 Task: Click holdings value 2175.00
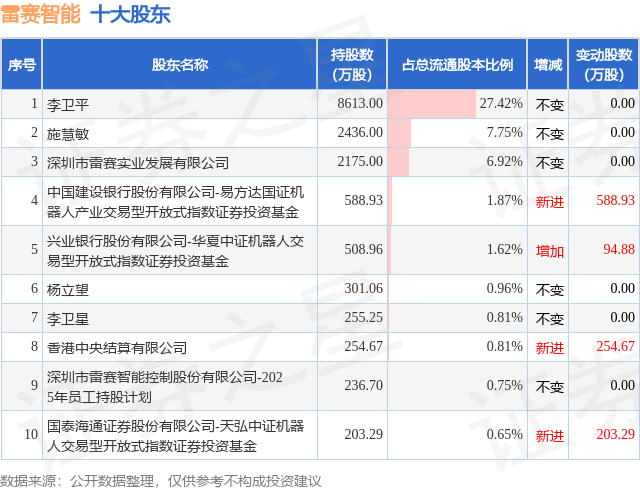(x=360, y=161)
